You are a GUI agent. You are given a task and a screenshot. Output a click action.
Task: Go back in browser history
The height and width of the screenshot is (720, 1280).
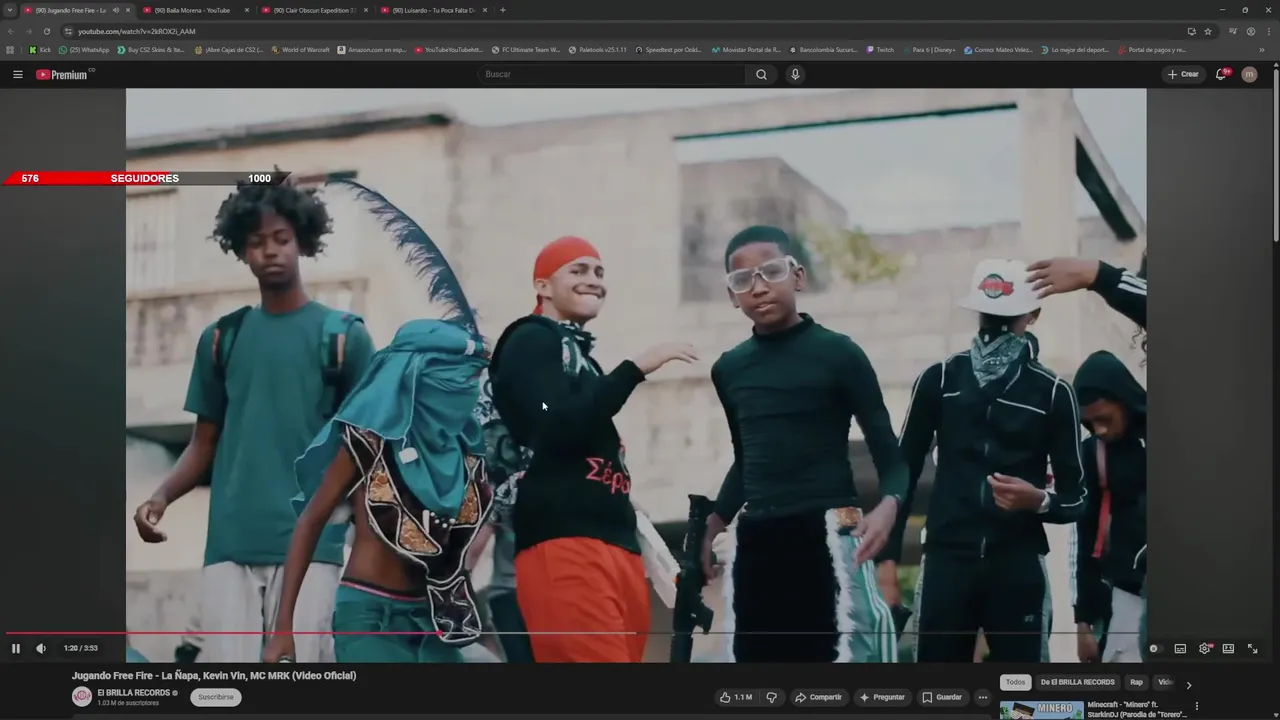(x=11, y=31)
